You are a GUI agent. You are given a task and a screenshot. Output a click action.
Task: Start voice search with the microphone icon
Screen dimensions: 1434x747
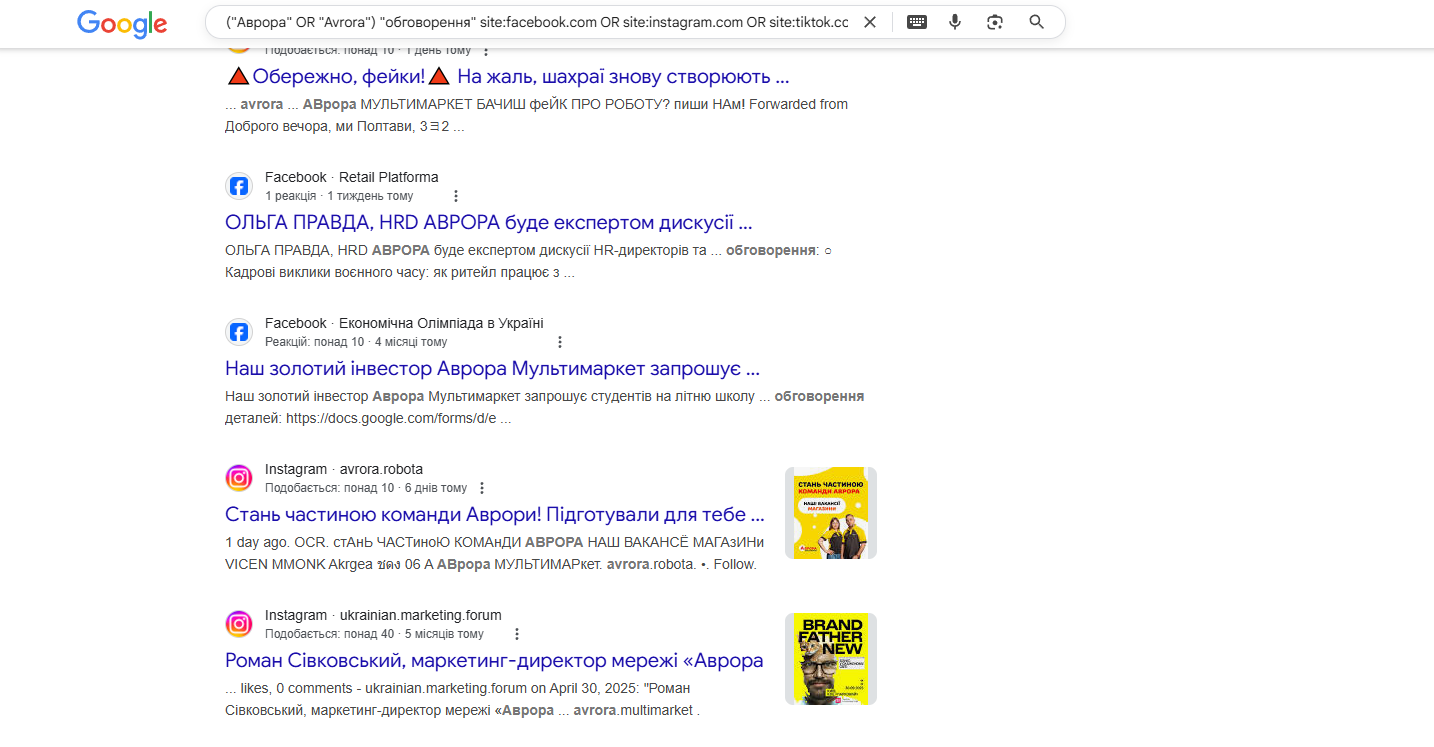(x=955, y=22)
